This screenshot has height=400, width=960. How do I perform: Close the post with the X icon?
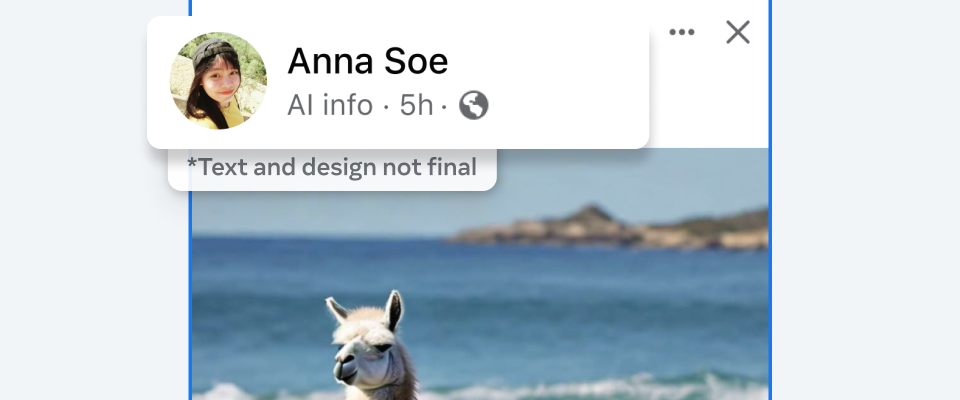coord(738,32)
